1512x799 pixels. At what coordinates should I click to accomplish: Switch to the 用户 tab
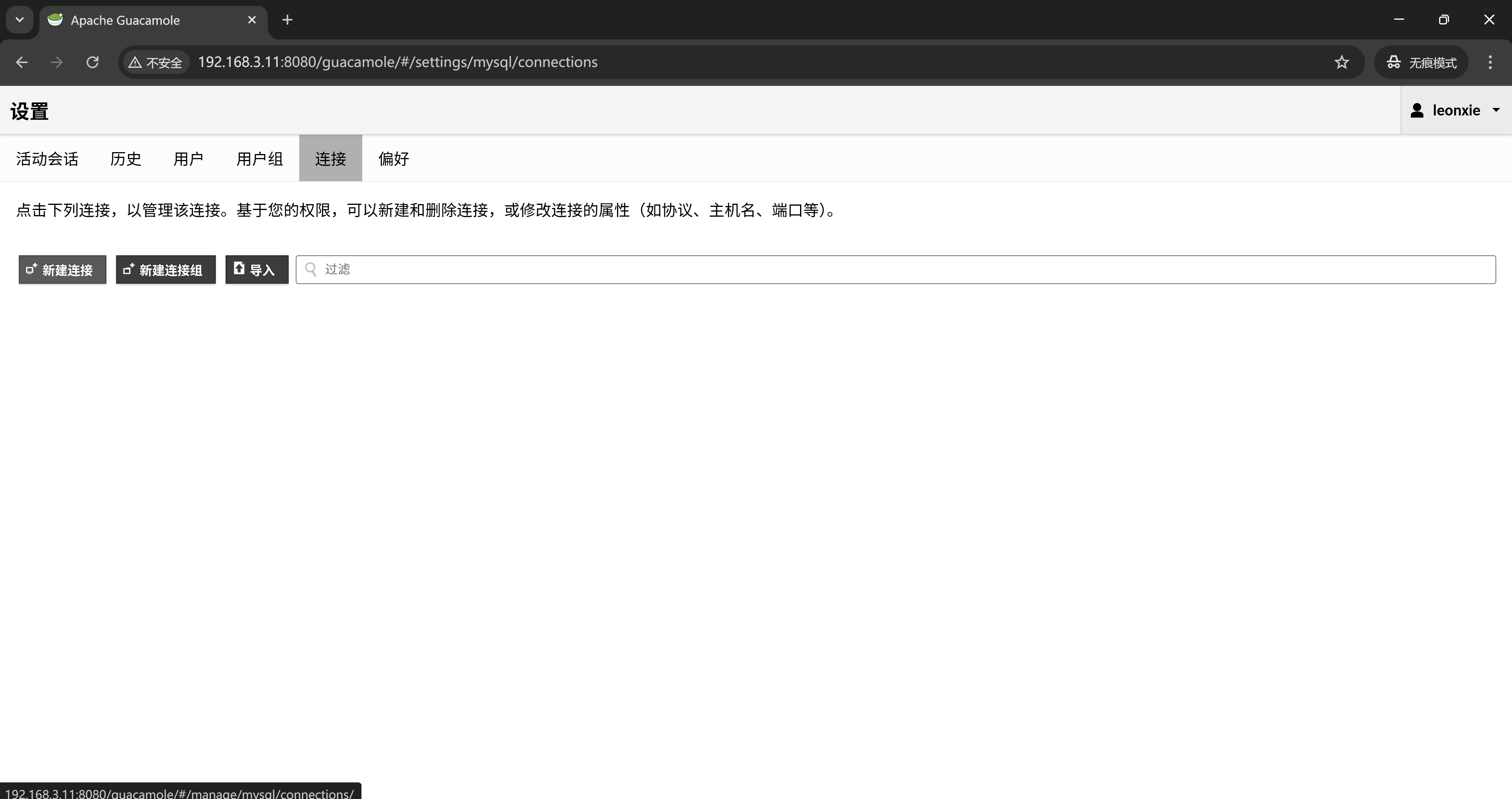pos(189,159)
